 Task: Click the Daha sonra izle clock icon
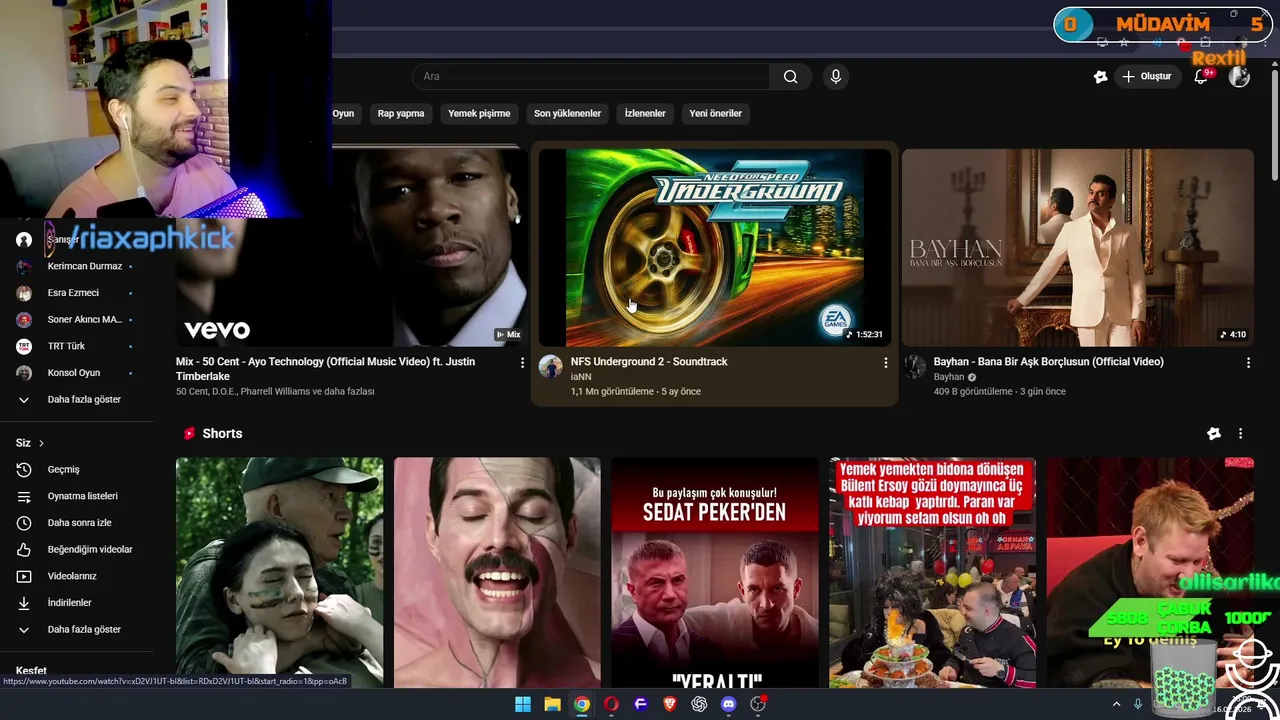pos(24,523)
